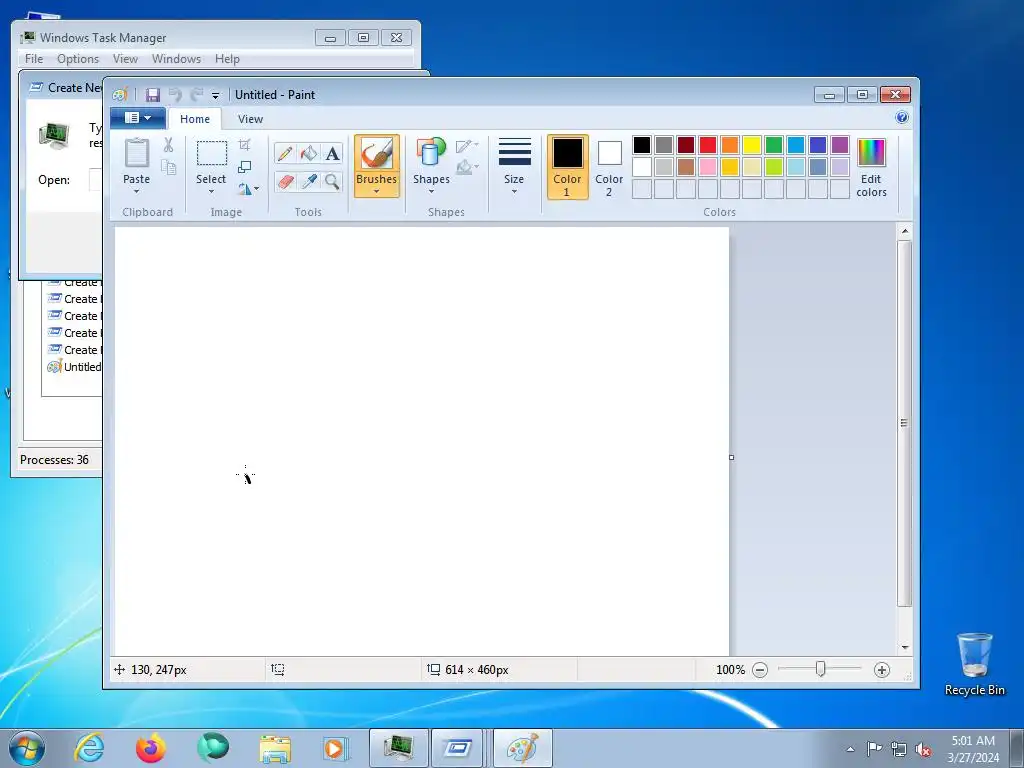This screenshot has width=1024, height=768.
Task: Click the clock date in system tray
Action: [973, 749]
